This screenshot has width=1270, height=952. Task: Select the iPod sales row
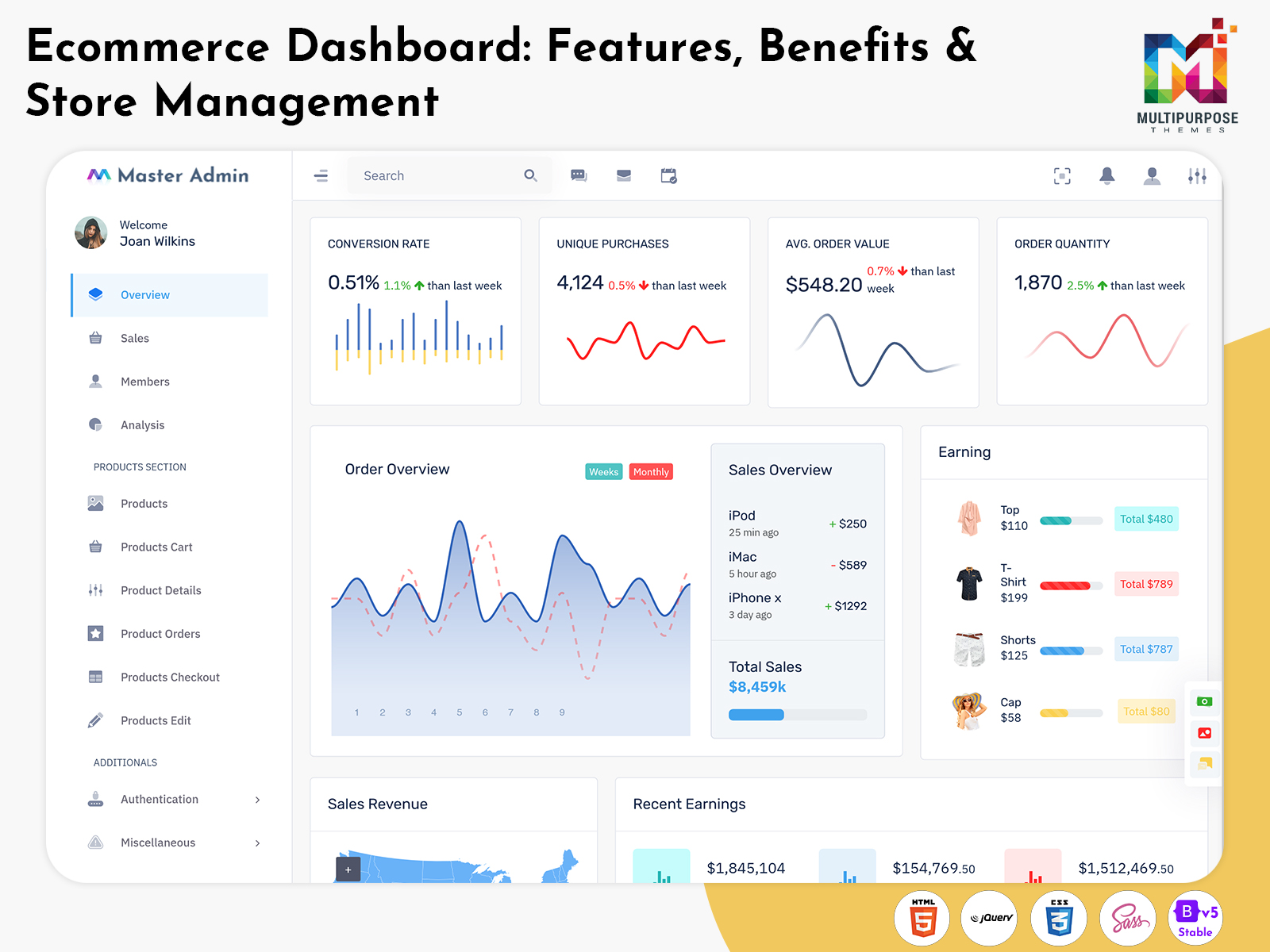coord(798,523)
